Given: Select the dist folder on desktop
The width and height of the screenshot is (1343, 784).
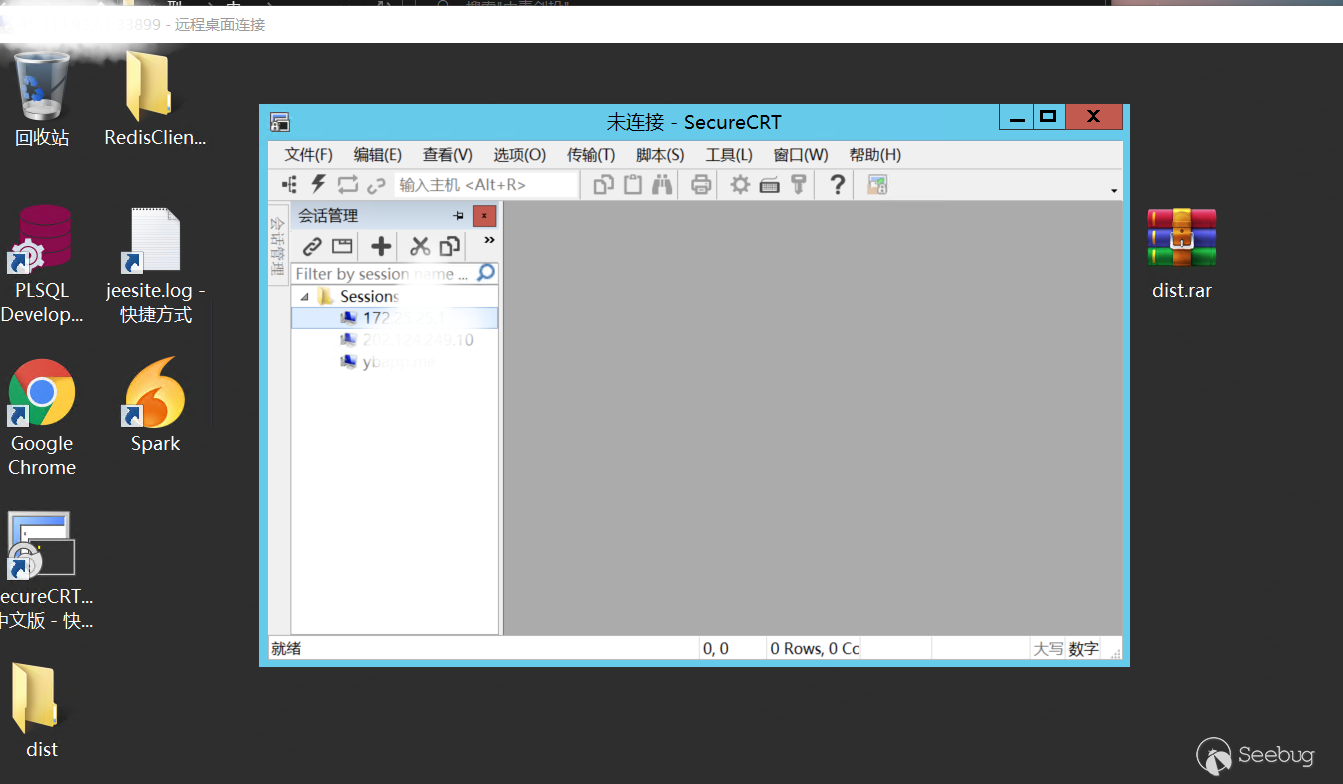Looking at the screenshot, I should tap(42, 711).
